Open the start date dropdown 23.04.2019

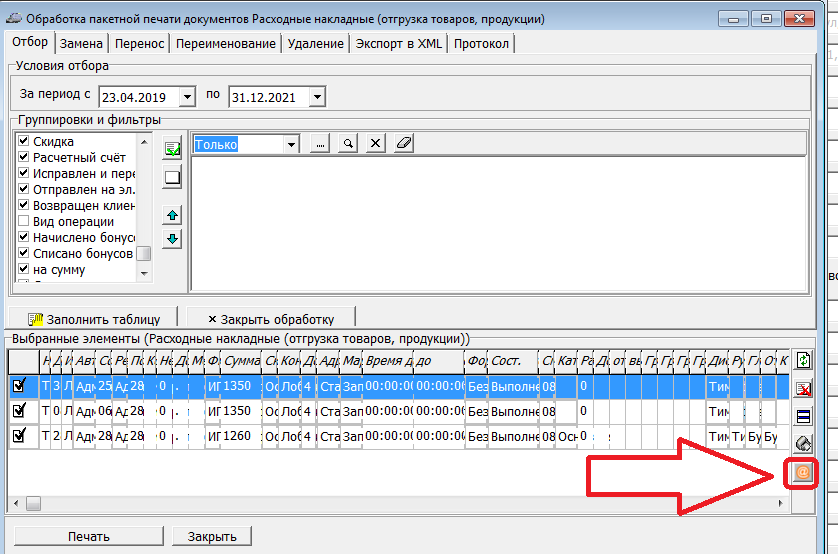187,97
